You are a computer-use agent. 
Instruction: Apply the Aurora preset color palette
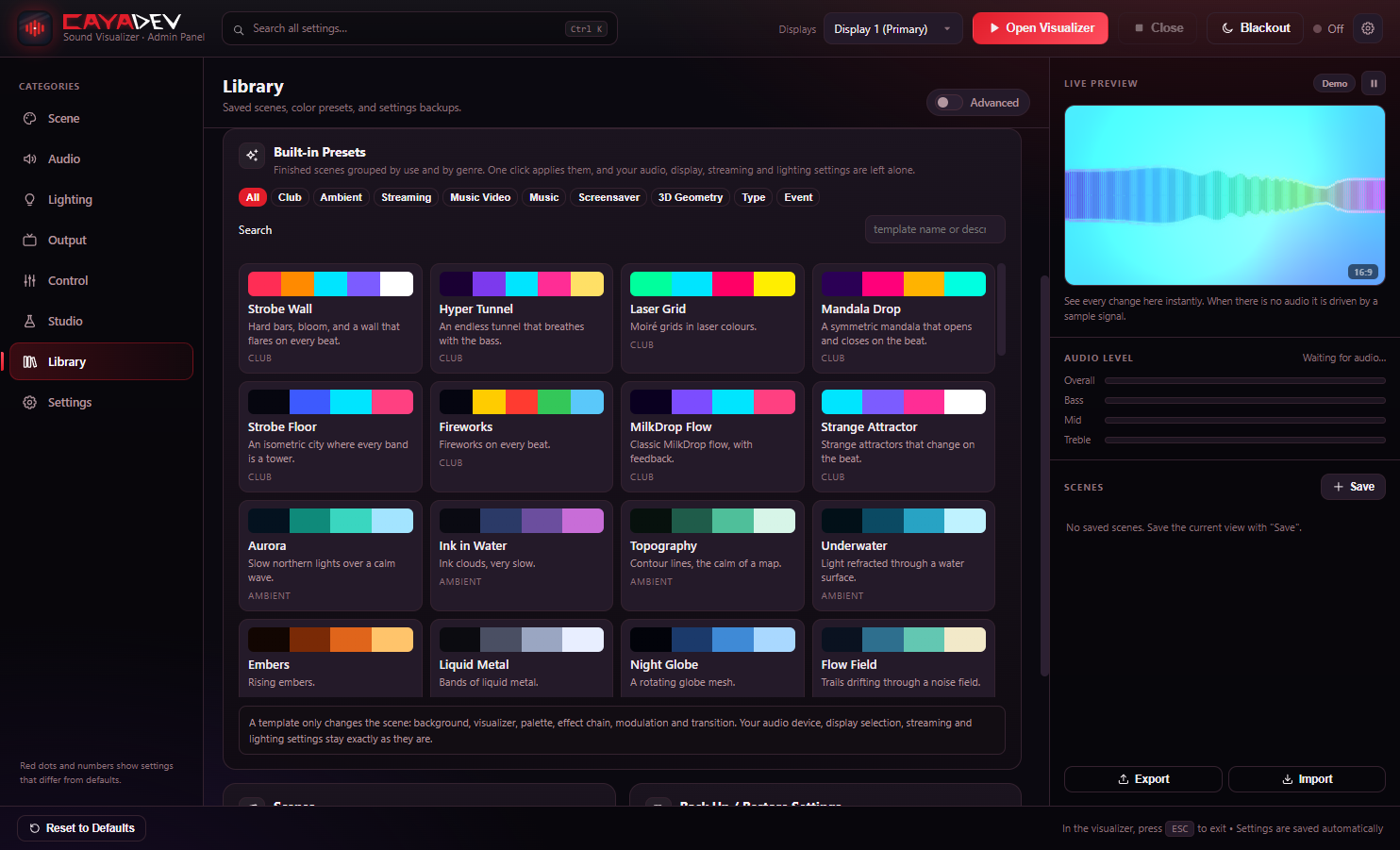point(330,521)
